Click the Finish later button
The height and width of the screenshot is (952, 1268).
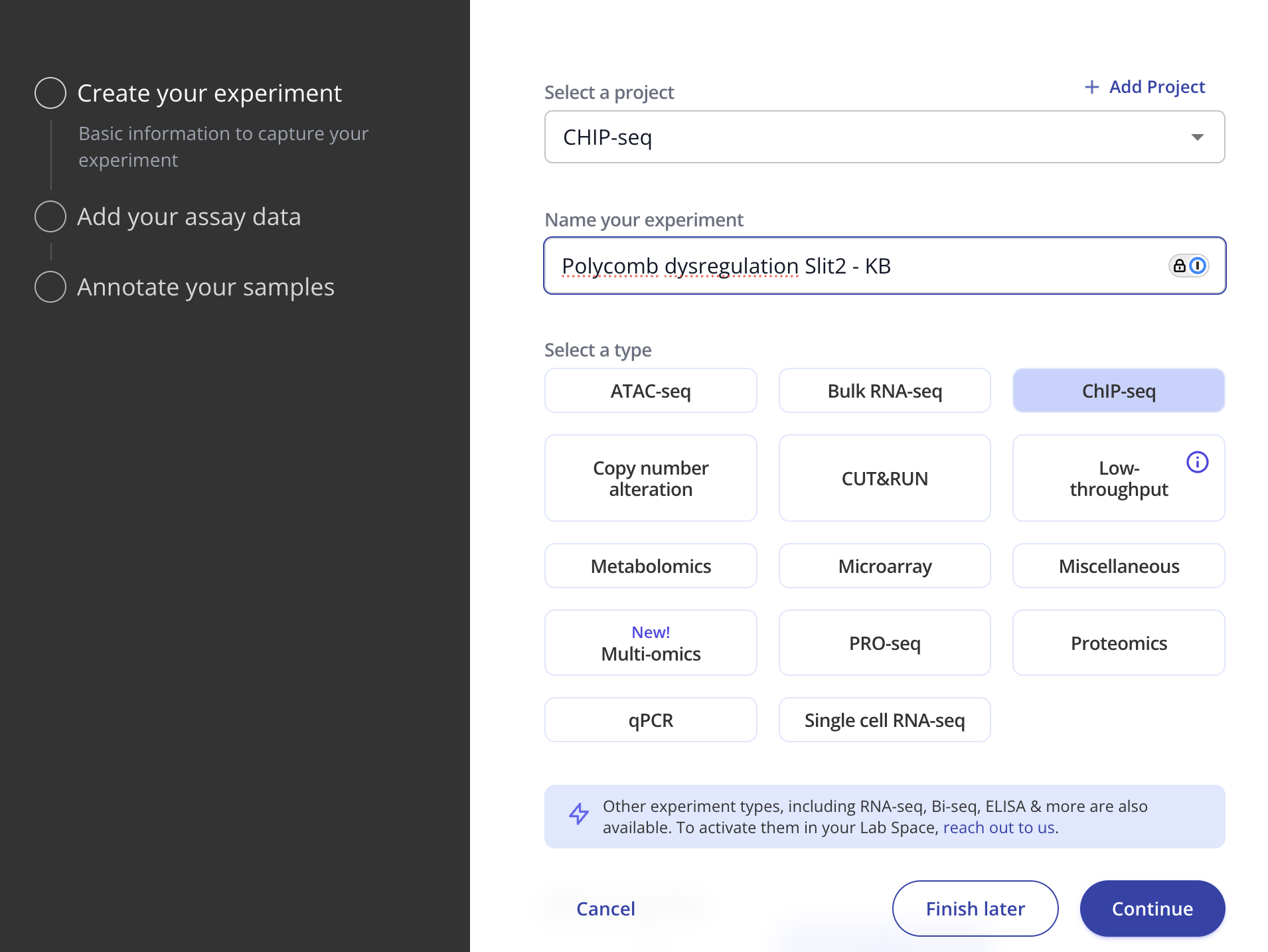975,909
